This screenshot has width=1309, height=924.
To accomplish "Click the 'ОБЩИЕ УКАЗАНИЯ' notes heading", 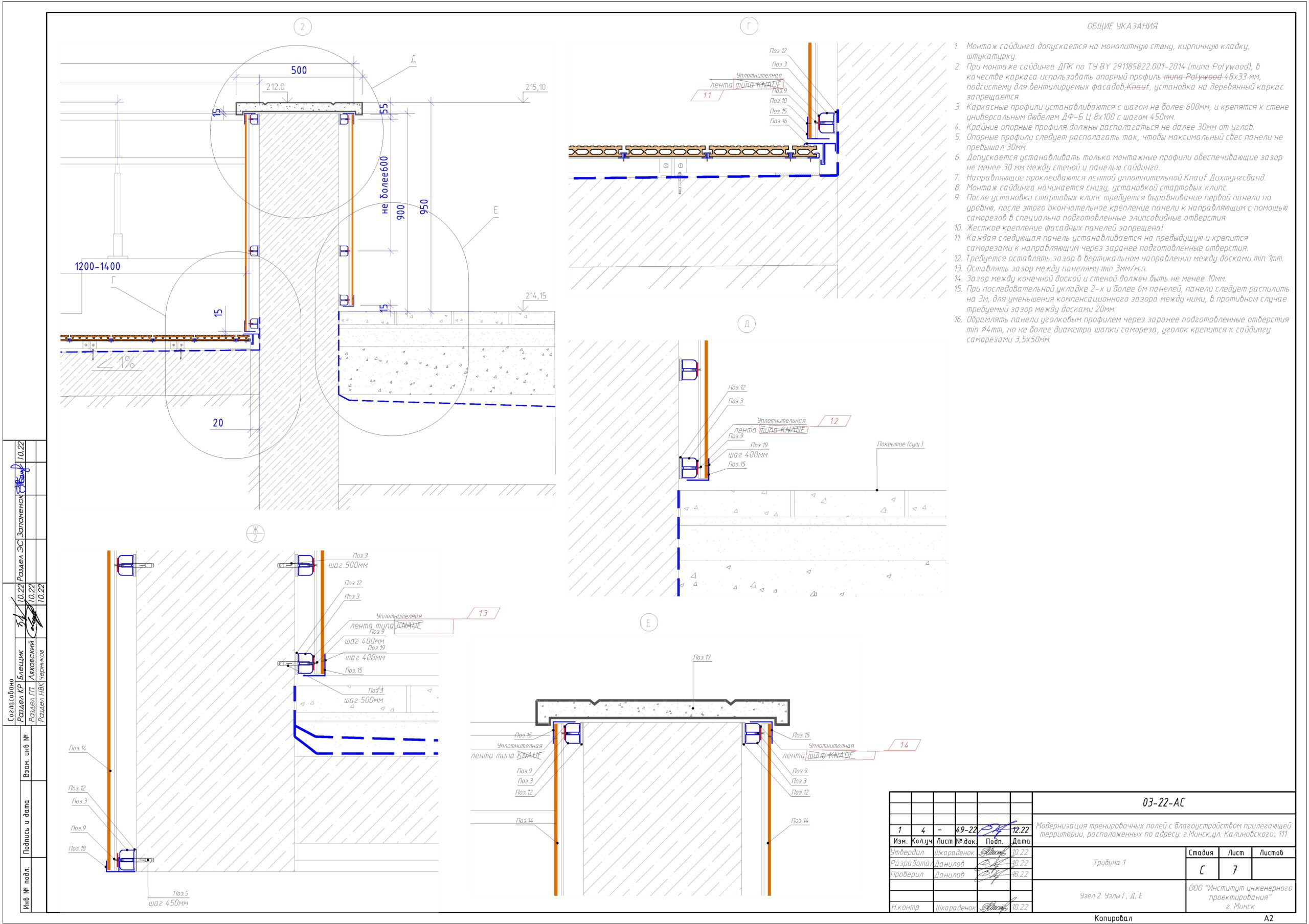I will point(1122,26).
